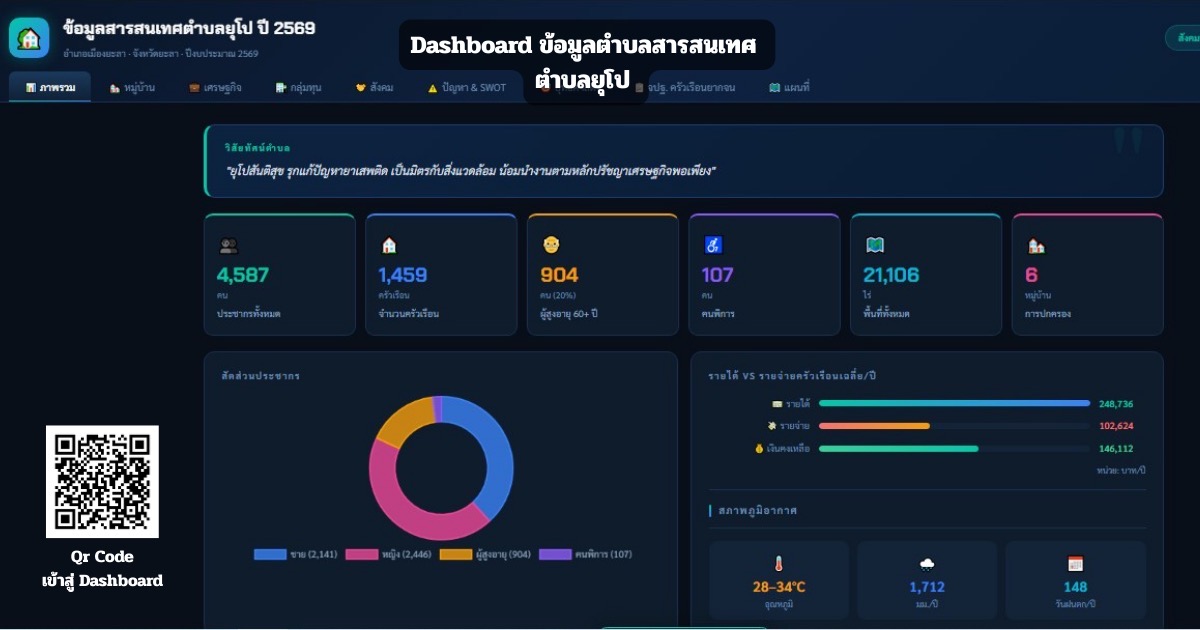This screenshot has height=630, width=1200.
Task: Click the thermometer icon in the weather section
Action: point(779,564)
